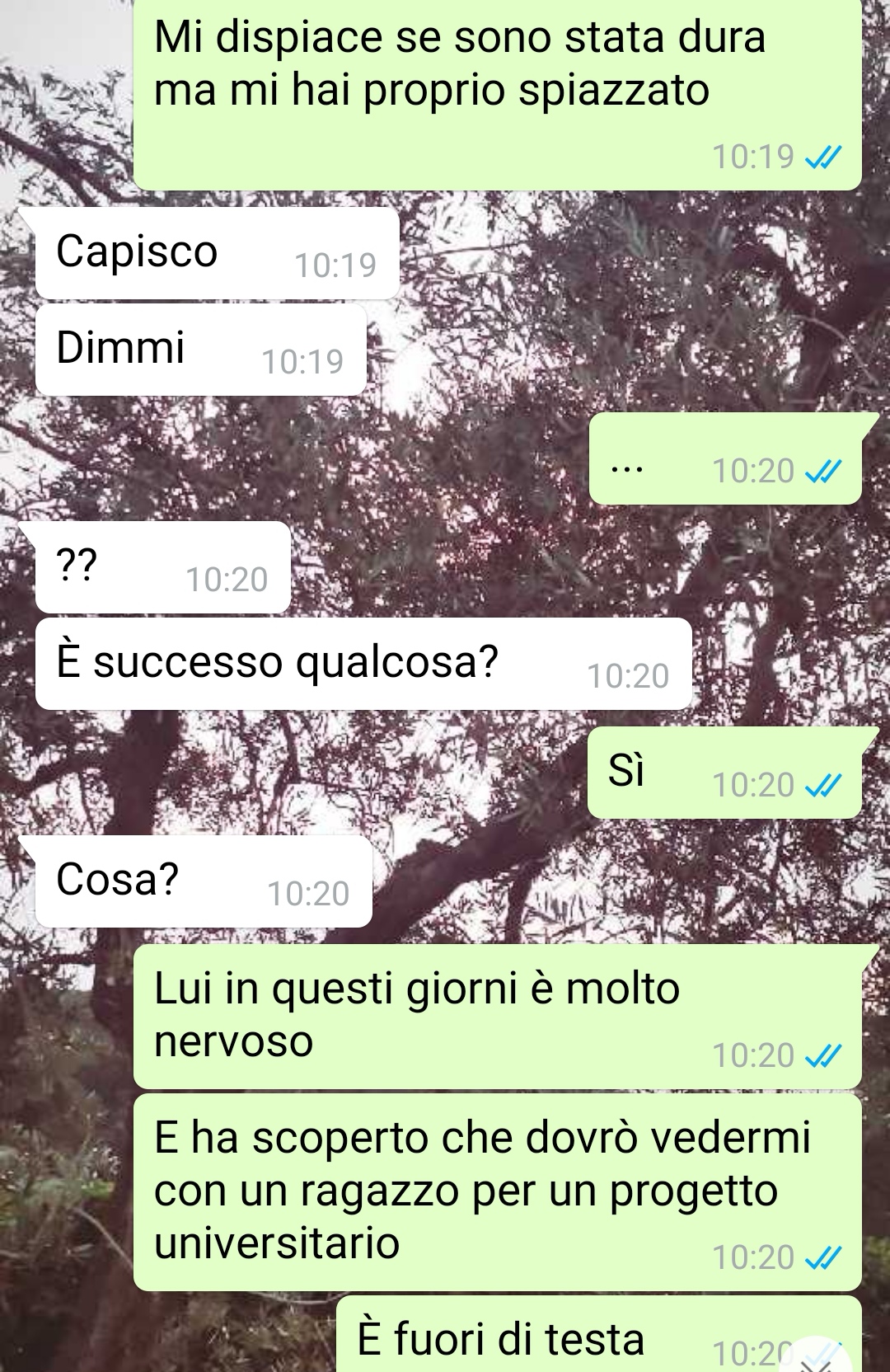The height and width of the screenshot is (1372, 890).
Task: Tap read ticks on 'molto nervoso' message
Action: (x=822, y=1056)
